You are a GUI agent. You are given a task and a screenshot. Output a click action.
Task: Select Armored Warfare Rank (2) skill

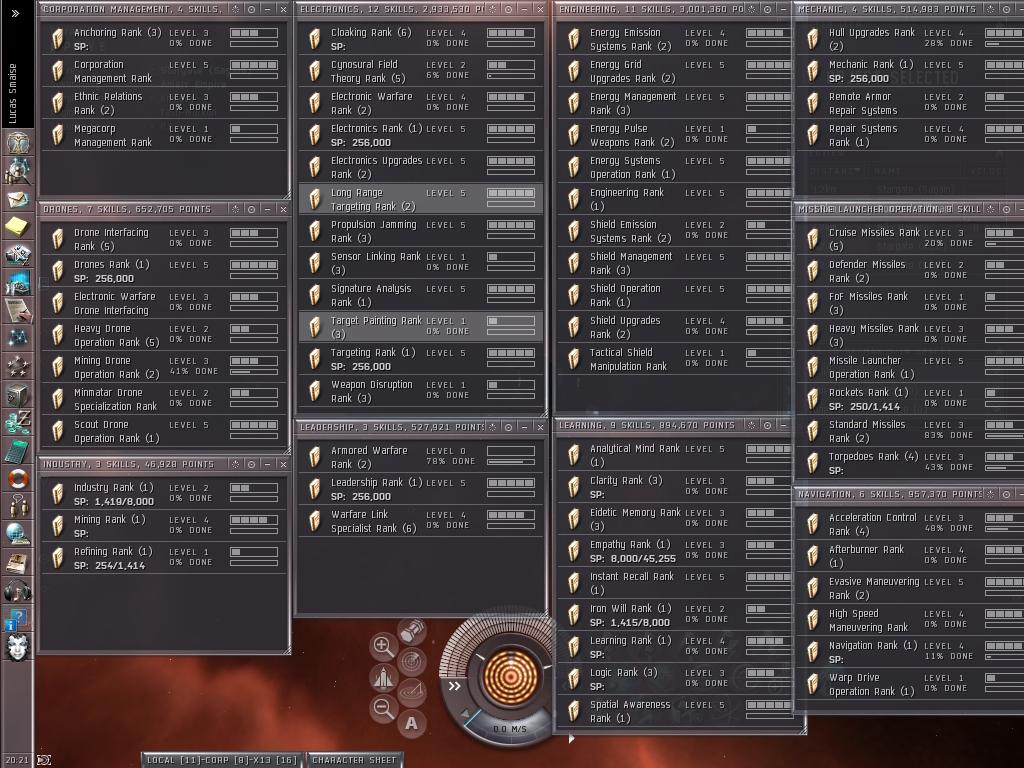[421, 457]
